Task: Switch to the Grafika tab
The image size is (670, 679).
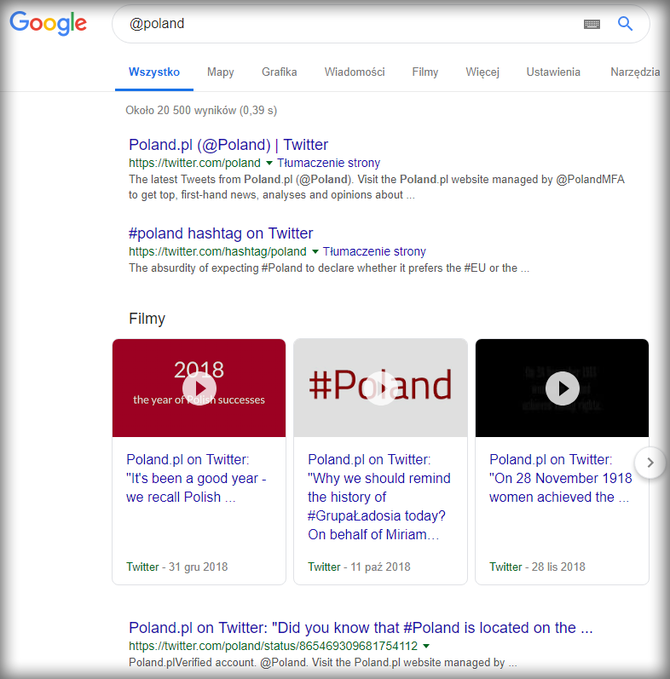Action: (279, 72)
